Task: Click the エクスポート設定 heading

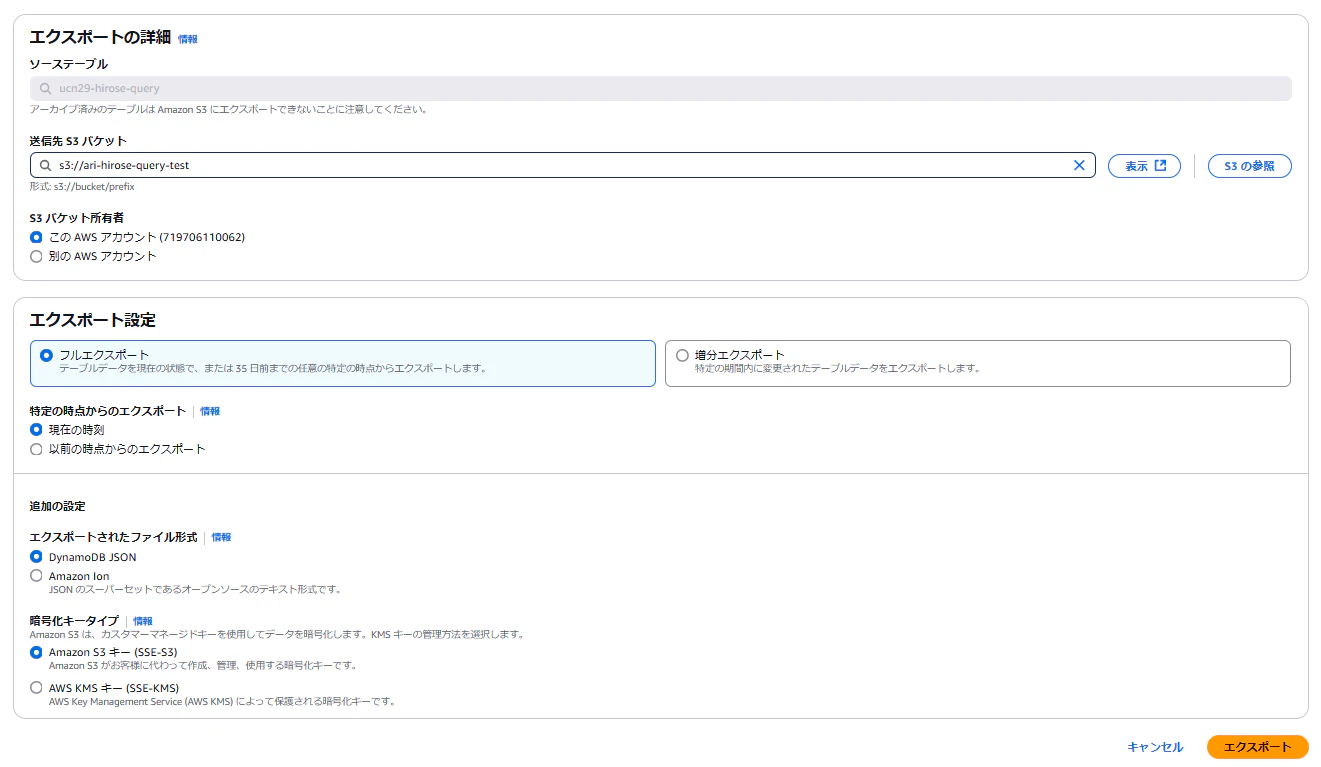Action: (92, 320)
